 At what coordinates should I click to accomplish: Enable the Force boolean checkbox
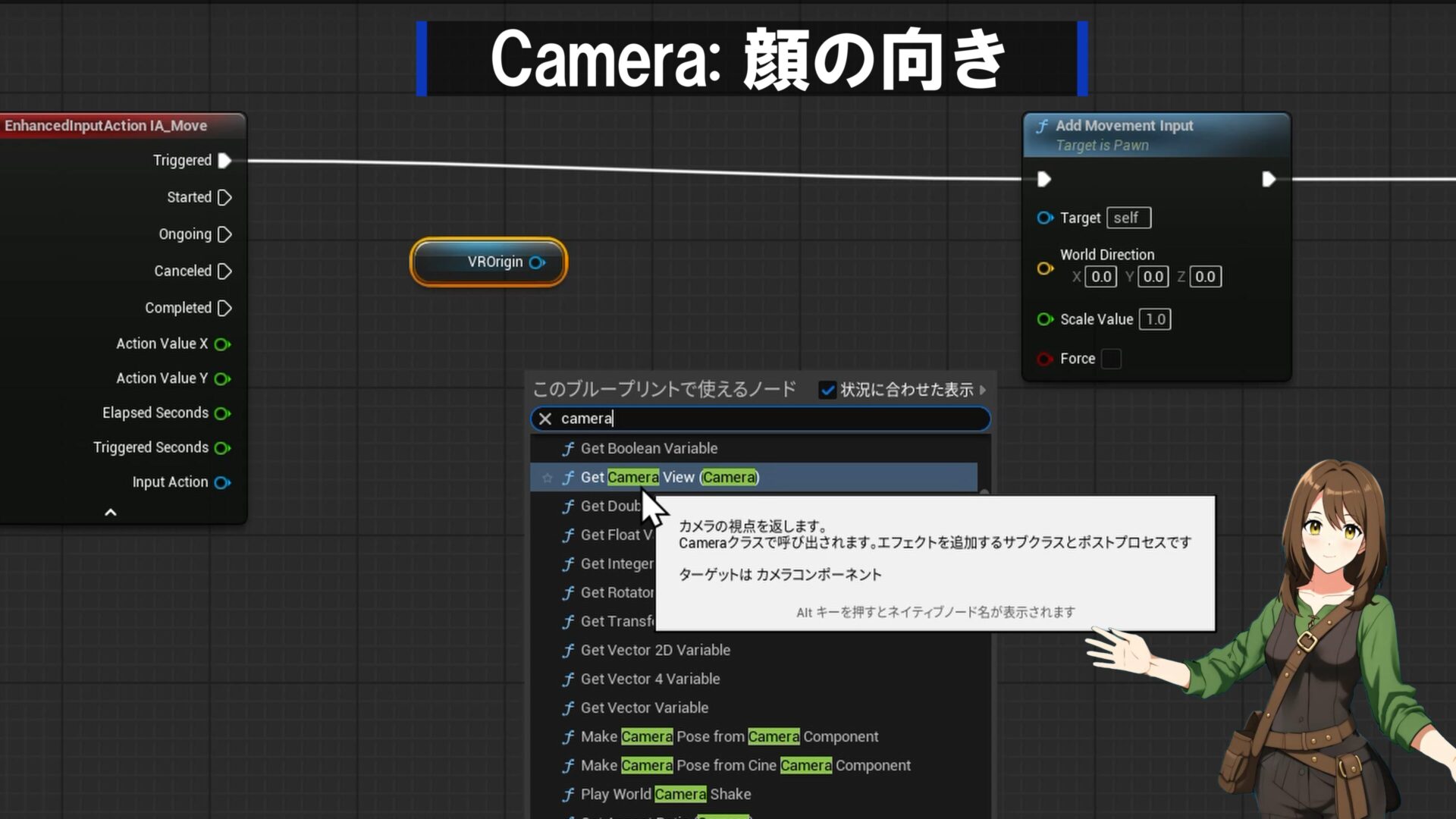[1111, 359]
